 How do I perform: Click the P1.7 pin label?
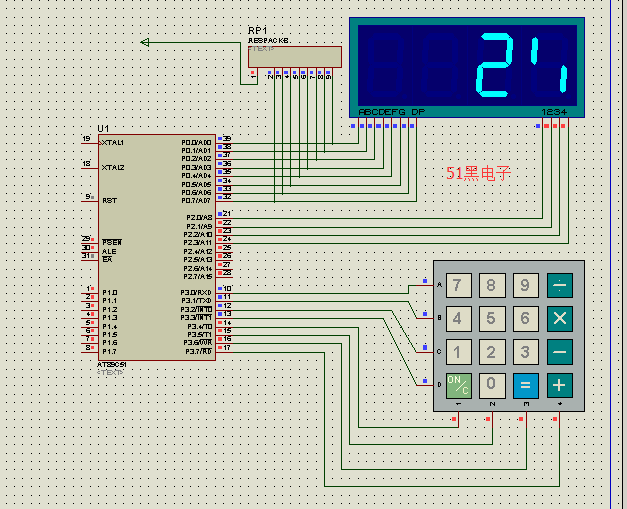click(x=110, y=351)
